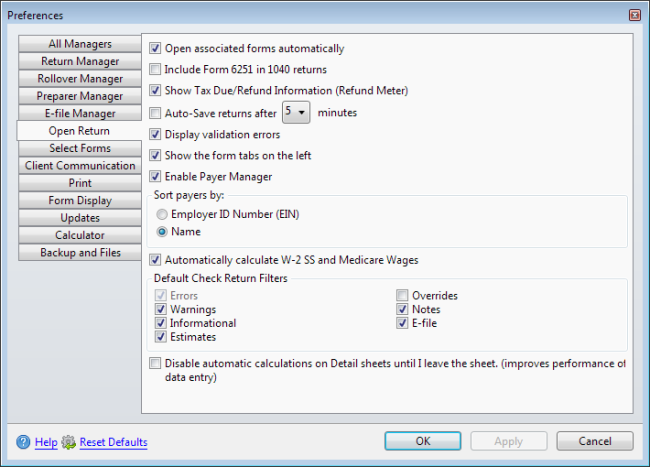Close the Preferences dialog window
This screenshot has width=650, height=467.
point(634,15)
